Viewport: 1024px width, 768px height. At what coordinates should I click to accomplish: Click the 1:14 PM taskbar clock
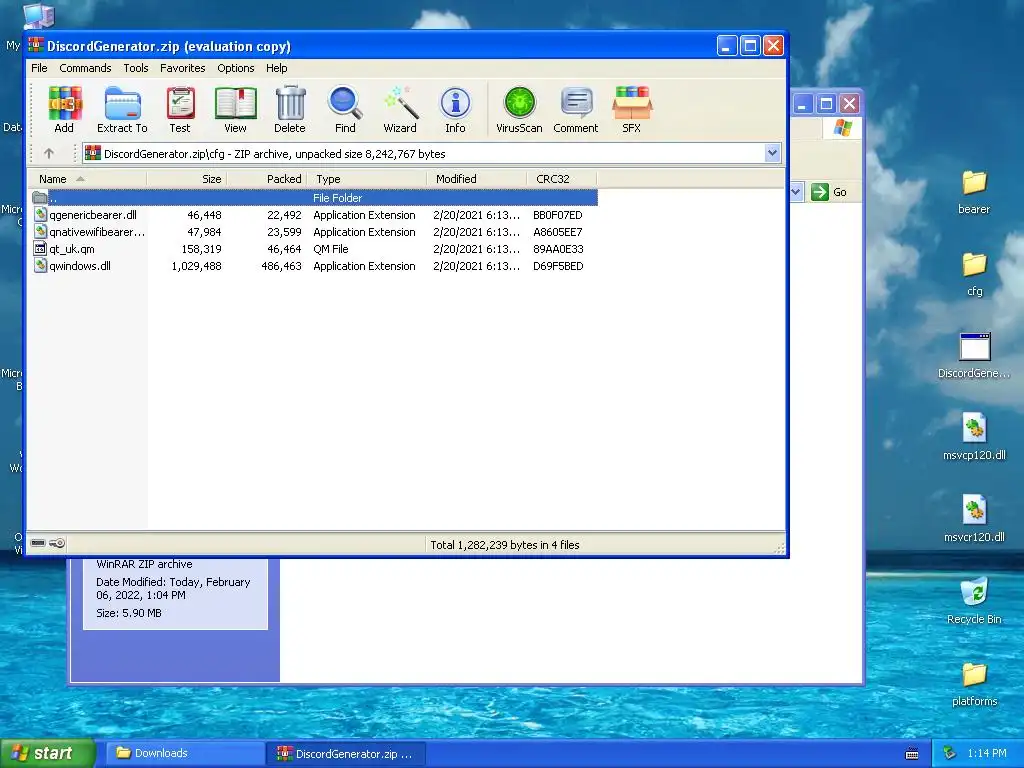click(x=987, y=753)
